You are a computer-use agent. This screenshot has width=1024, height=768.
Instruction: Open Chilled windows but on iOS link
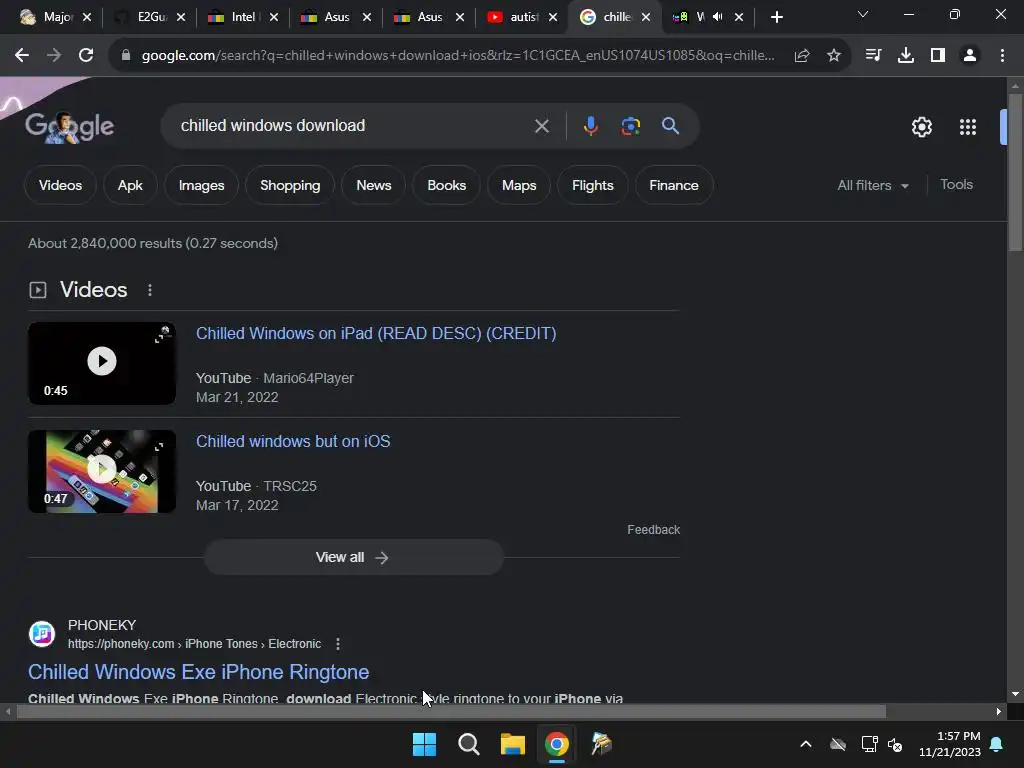pos(293,441)
